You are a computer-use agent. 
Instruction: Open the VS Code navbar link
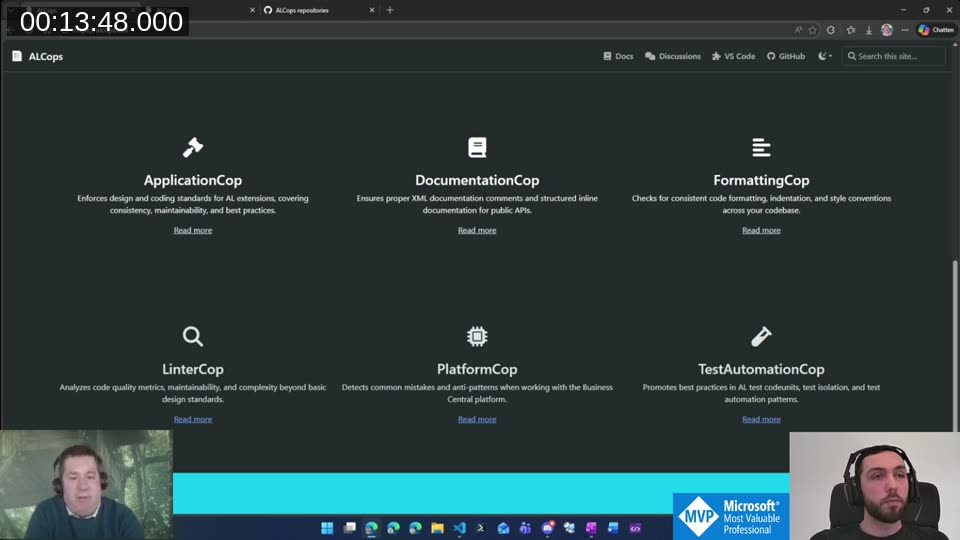pos(733,56)
